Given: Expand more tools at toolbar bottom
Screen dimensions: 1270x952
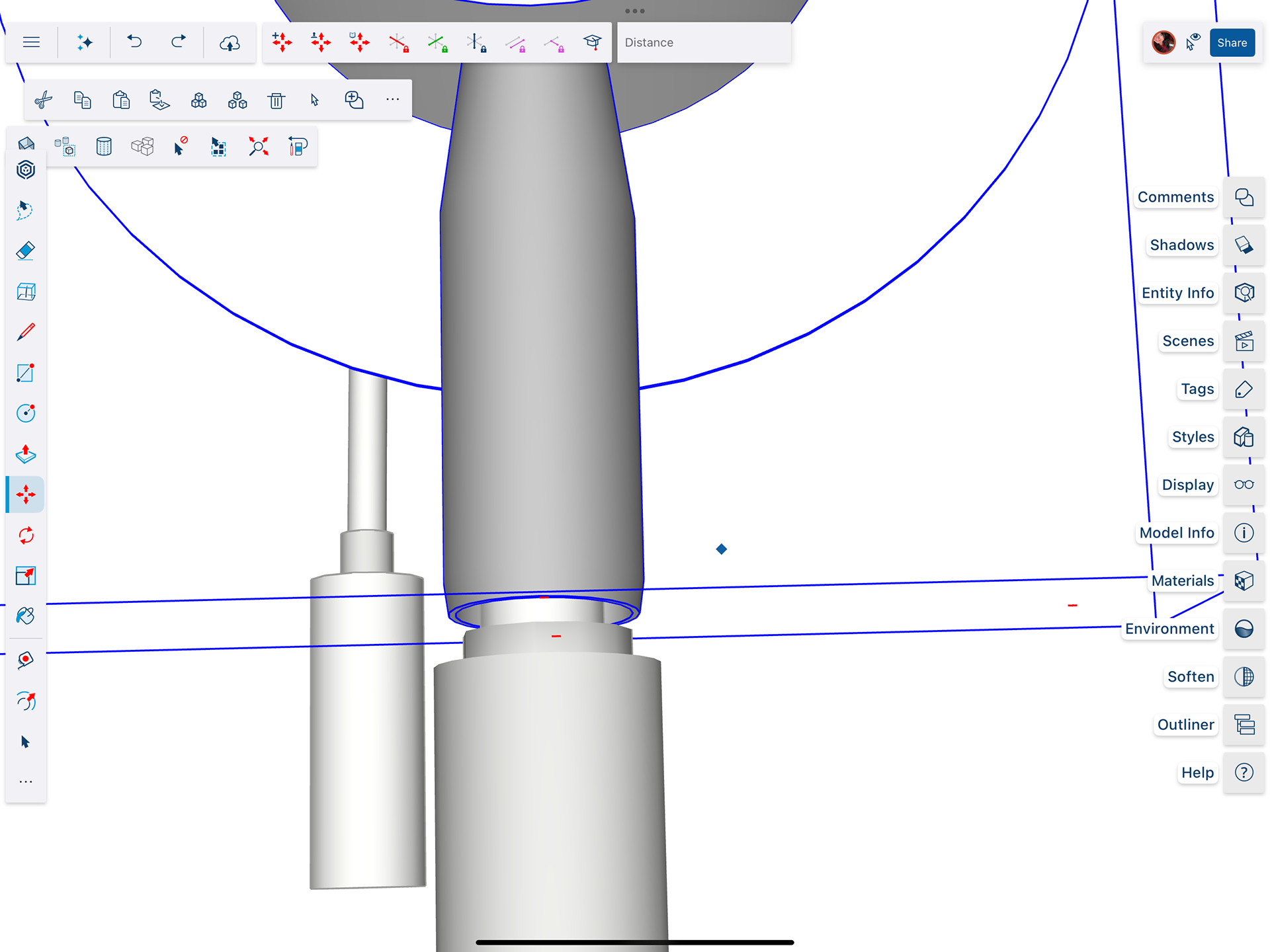Looking at the screenshot, I should coord(26,781).
